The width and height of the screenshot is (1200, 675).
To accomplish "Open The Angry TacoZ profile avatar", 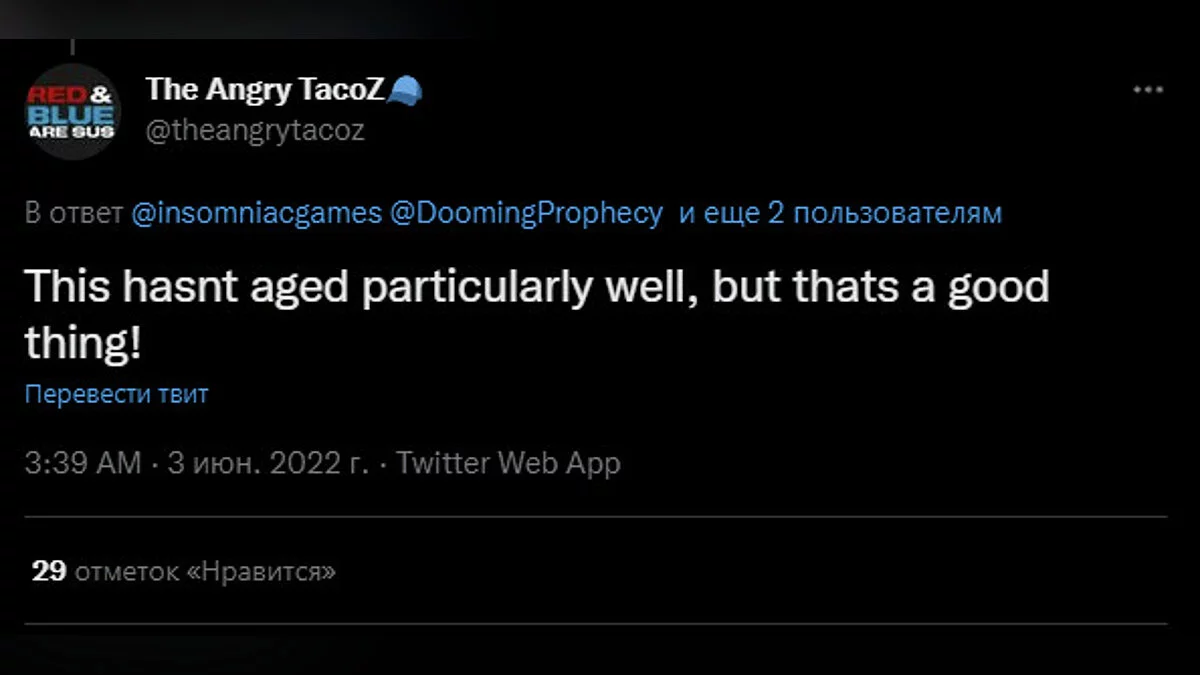I will 70,111.
